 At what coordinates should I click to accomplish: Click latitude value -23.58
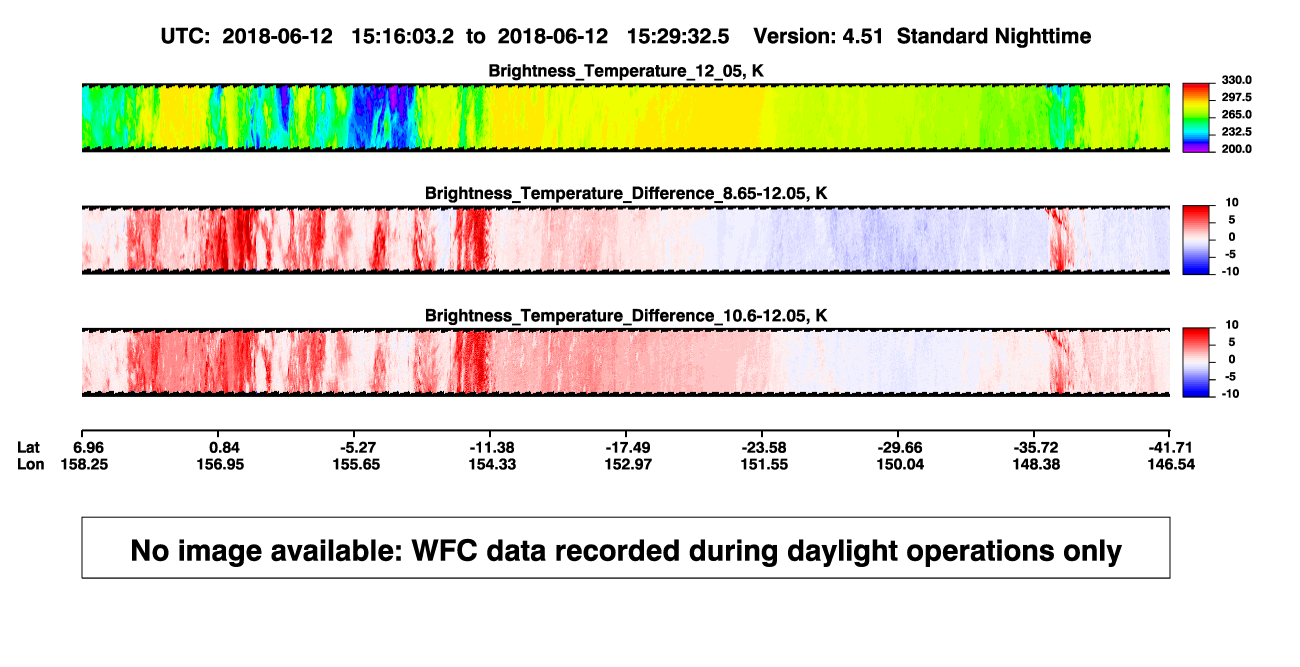tap(764, 447)
